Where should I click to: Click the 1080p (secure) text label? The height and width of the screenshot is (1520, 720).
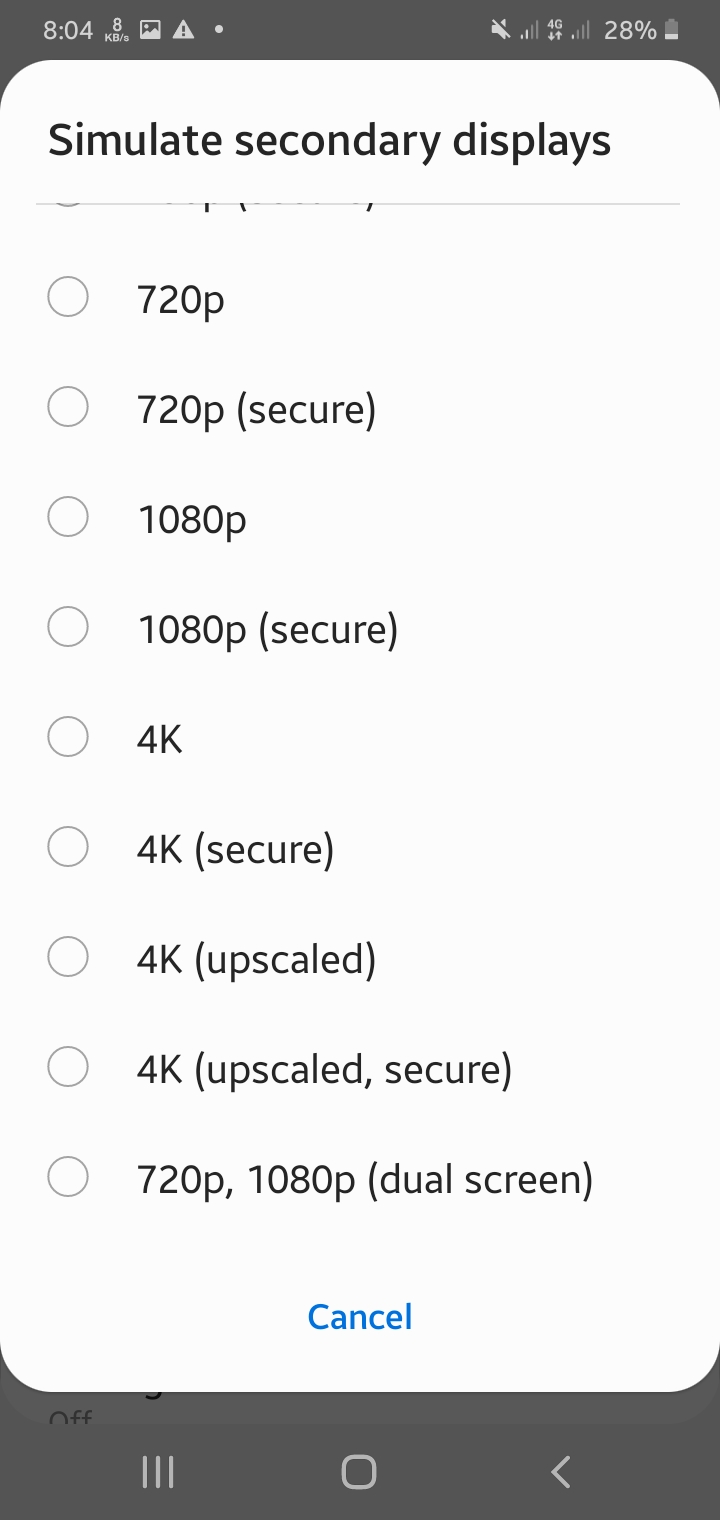click(268, 629)
